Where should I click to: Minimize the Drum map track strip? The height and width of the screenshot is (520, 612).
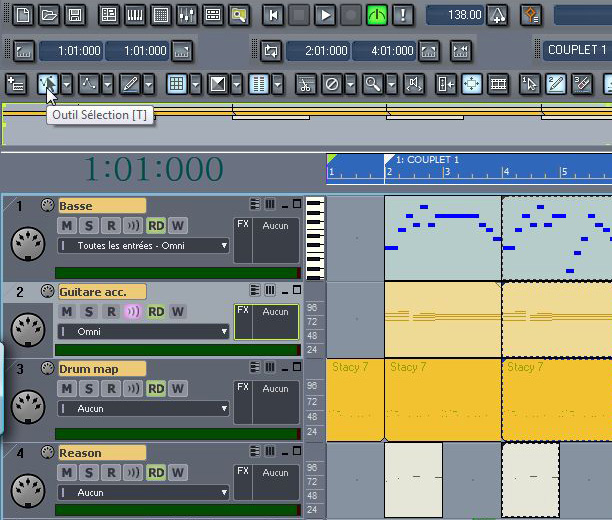(285, 368)
